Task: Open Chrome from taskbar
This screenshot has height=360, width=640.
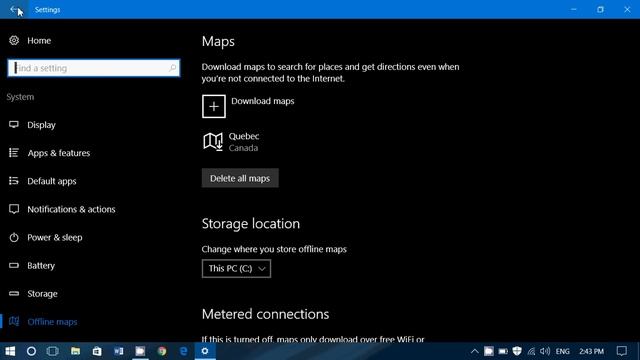Action: tap(162, 351)
